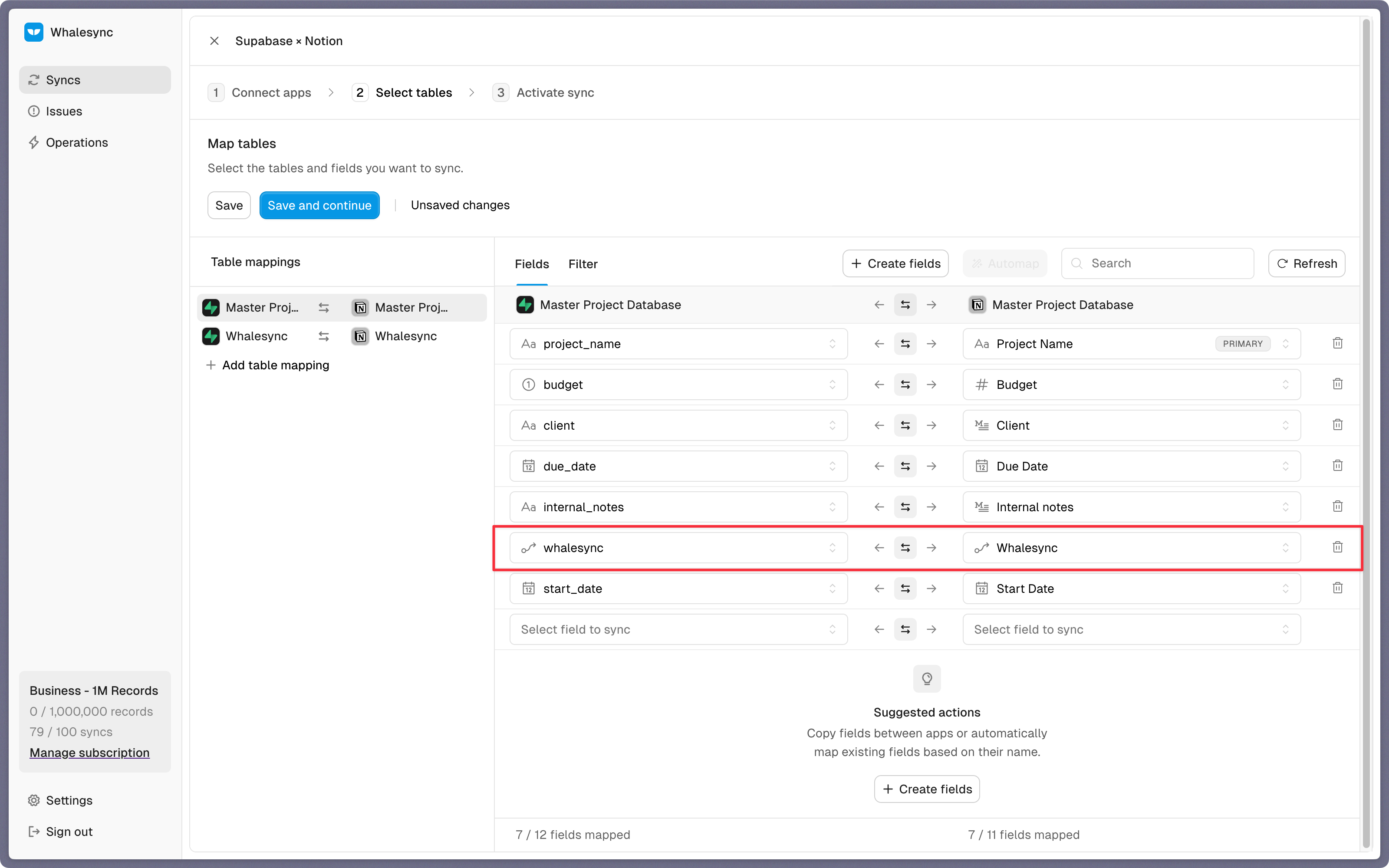Set right sync direction for project_name row

coord(931,344)
